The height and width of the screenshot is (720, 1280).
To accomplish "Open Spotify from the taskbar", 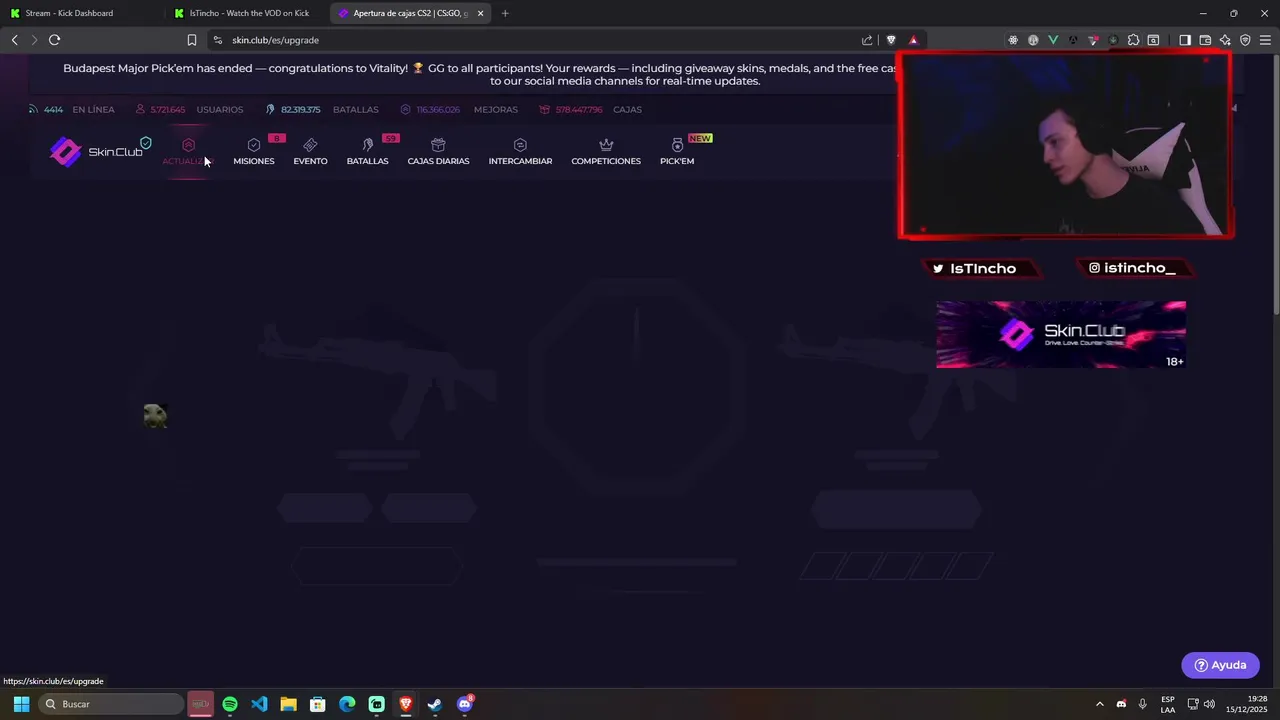I will click(x=230, y=704).
